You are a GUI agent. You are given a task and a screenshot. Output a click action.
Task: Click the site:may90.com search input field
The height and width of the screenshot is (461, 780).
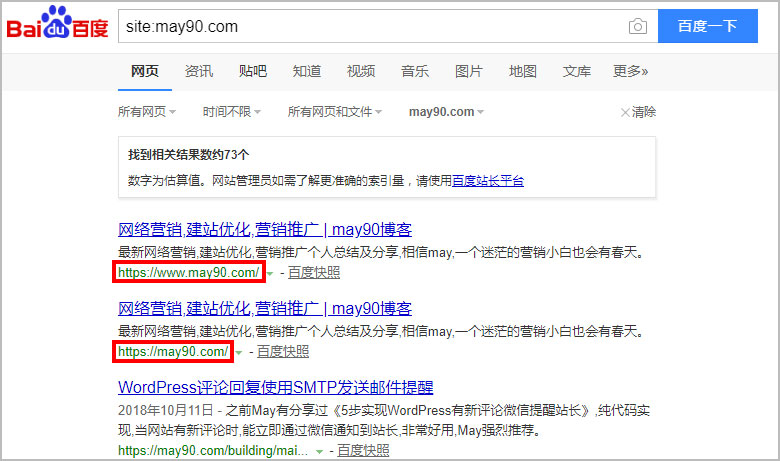pos(370,26)
